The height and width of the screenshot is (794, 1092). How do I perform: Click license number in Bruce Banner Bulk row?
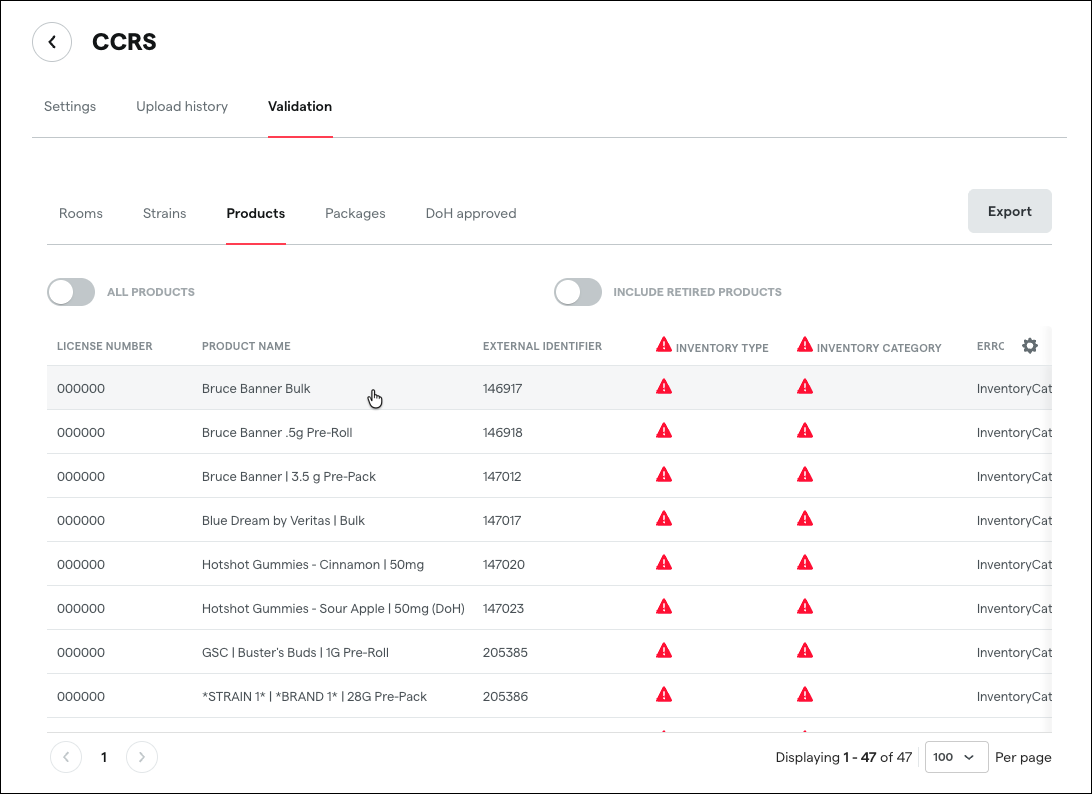pyautogui.click(x=81, y=389)
